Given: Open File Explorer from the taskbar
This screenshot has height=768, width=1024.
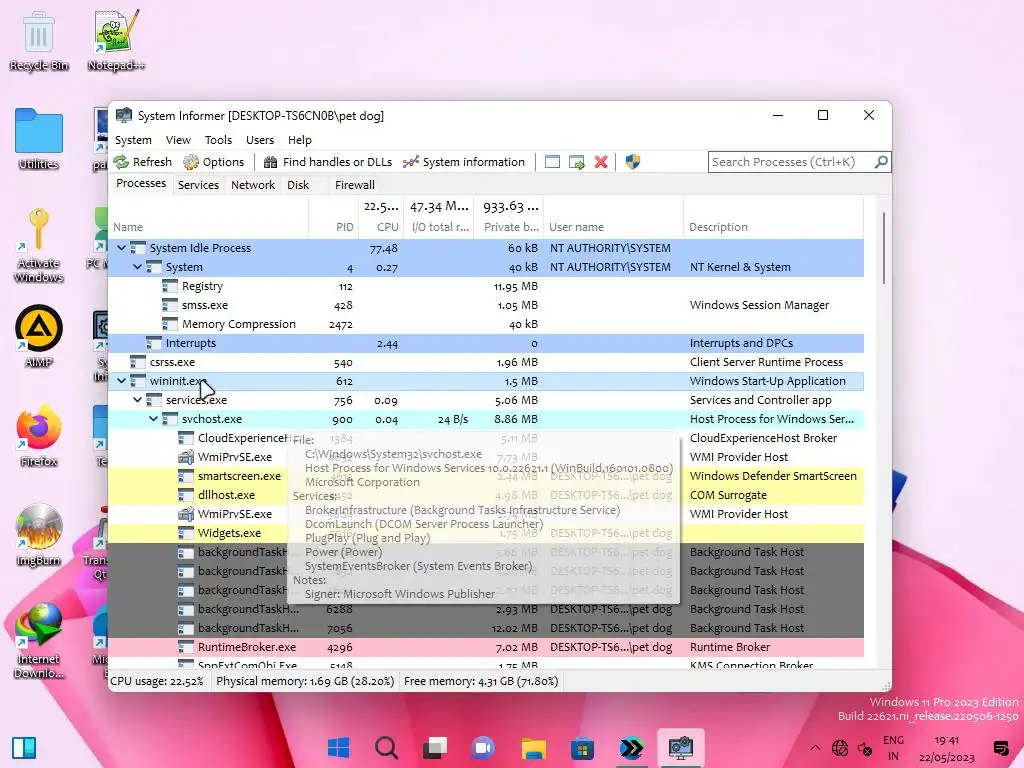Looking at the screenshot, I should coord(534,748).
